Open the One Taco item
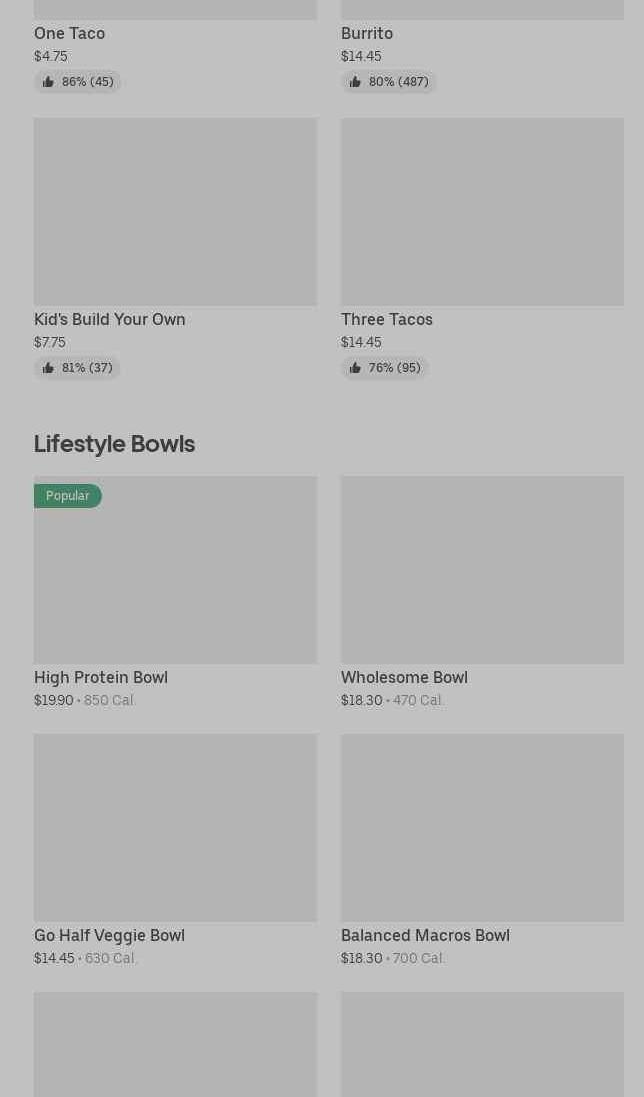The width and height of the screenshot is (644, 1097). (x=69, y=33)
